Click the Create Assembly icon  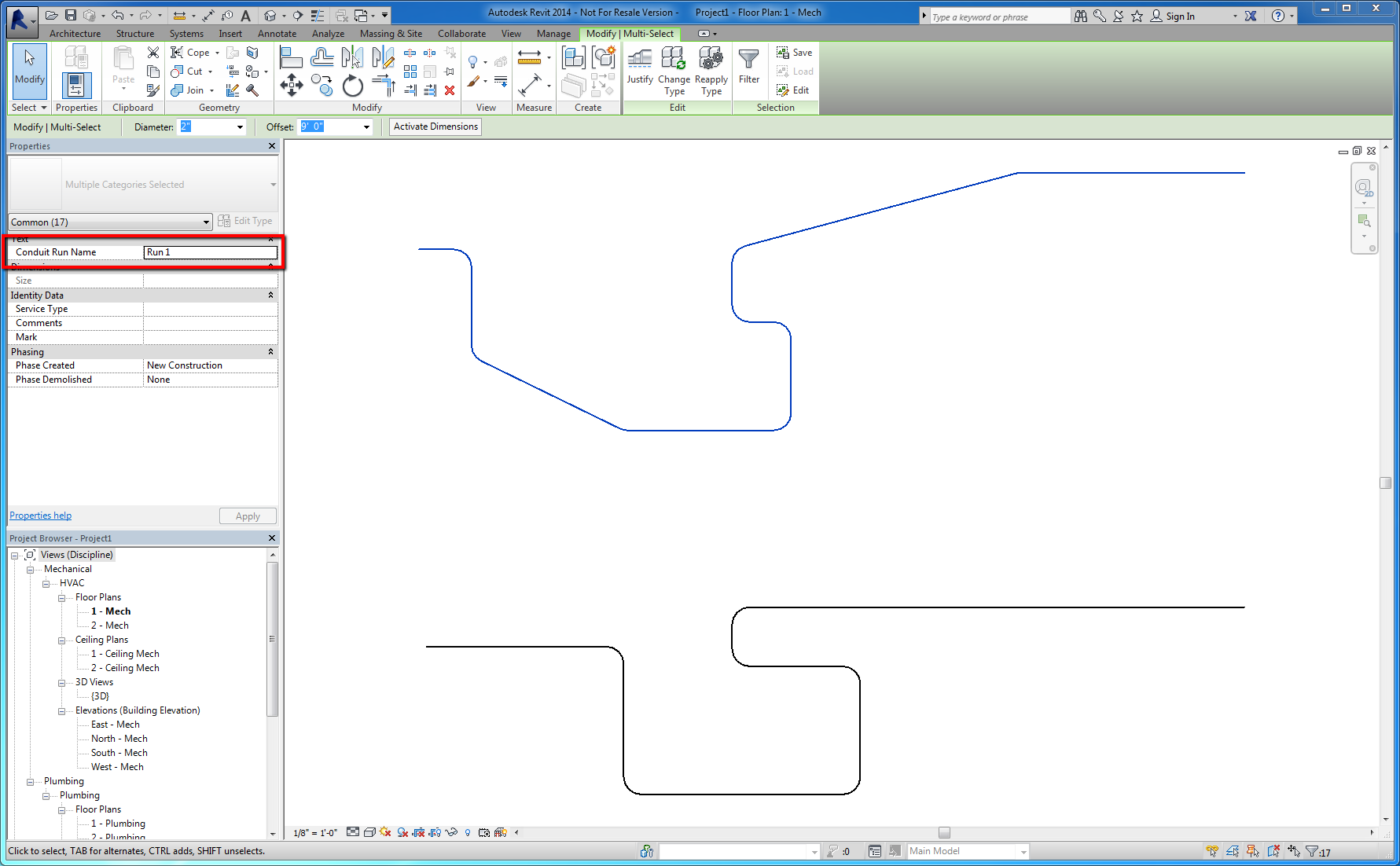click(x=574, y=57)
